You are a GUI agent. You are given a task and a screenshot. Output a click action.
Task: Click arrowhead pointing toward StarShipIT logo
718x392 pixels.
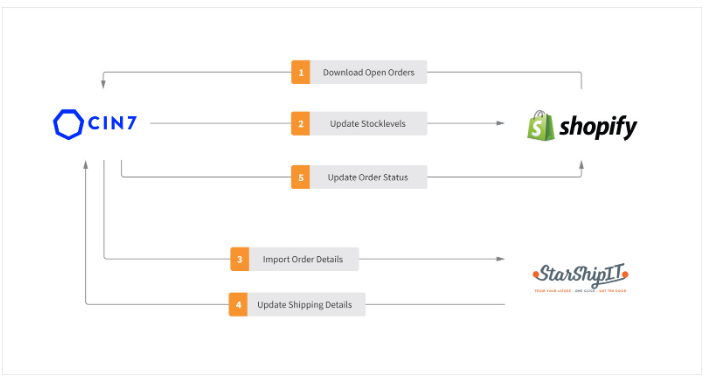[x=500, y=259]
